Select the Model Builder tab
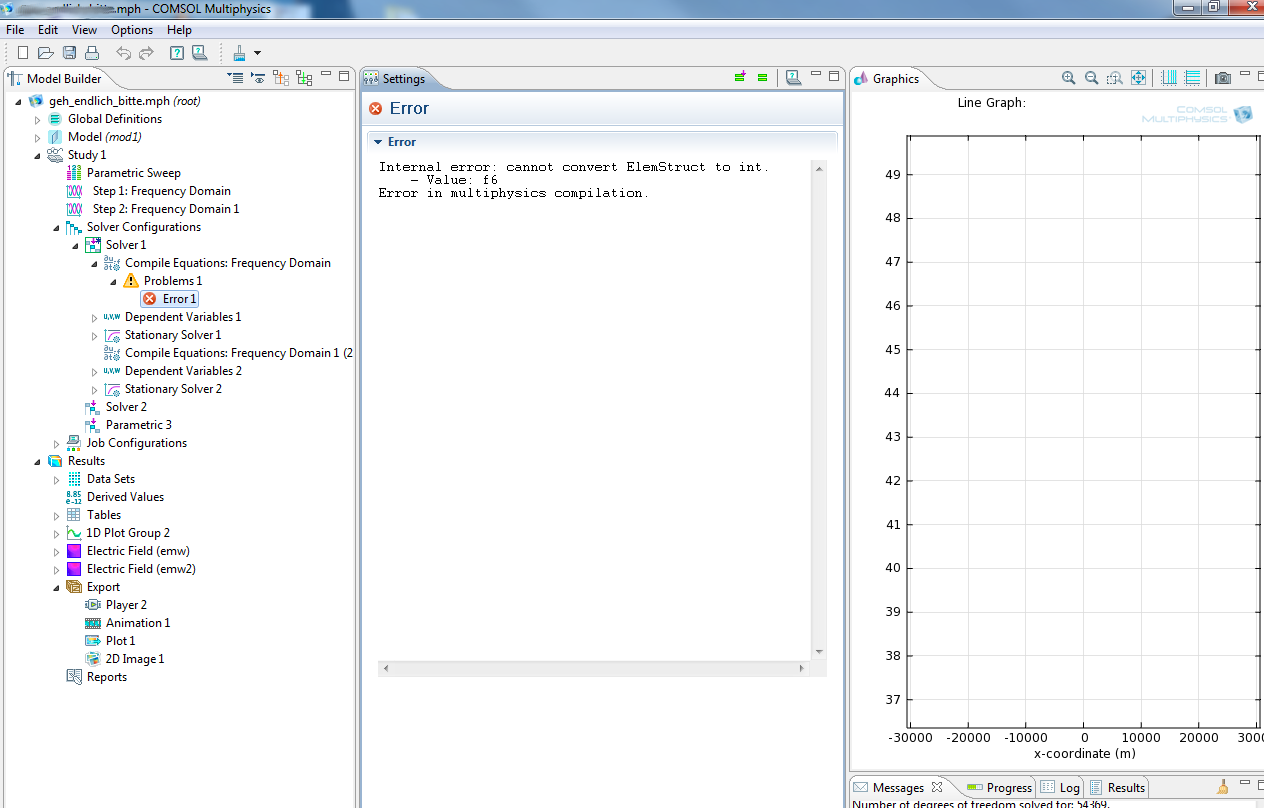Screen dimensions: 1264x808 pyautogui.click(x=55, y=78)
